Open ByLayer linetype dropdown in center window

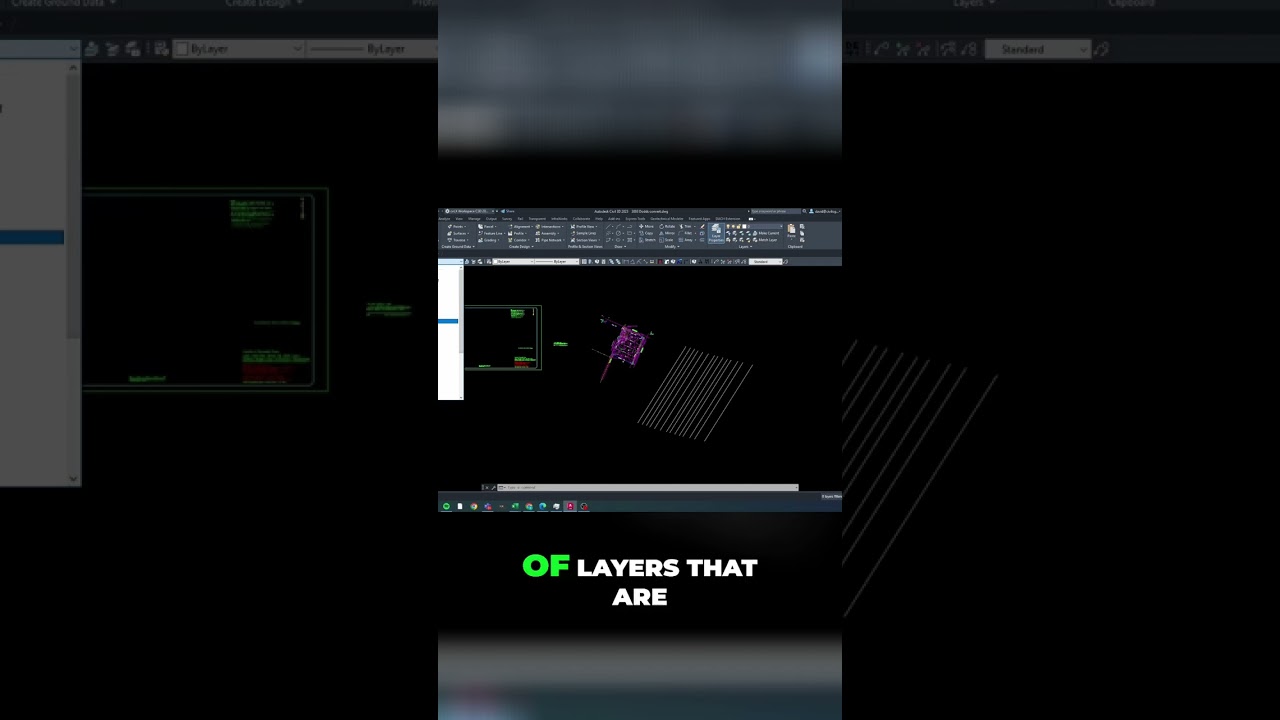point(557,261)
